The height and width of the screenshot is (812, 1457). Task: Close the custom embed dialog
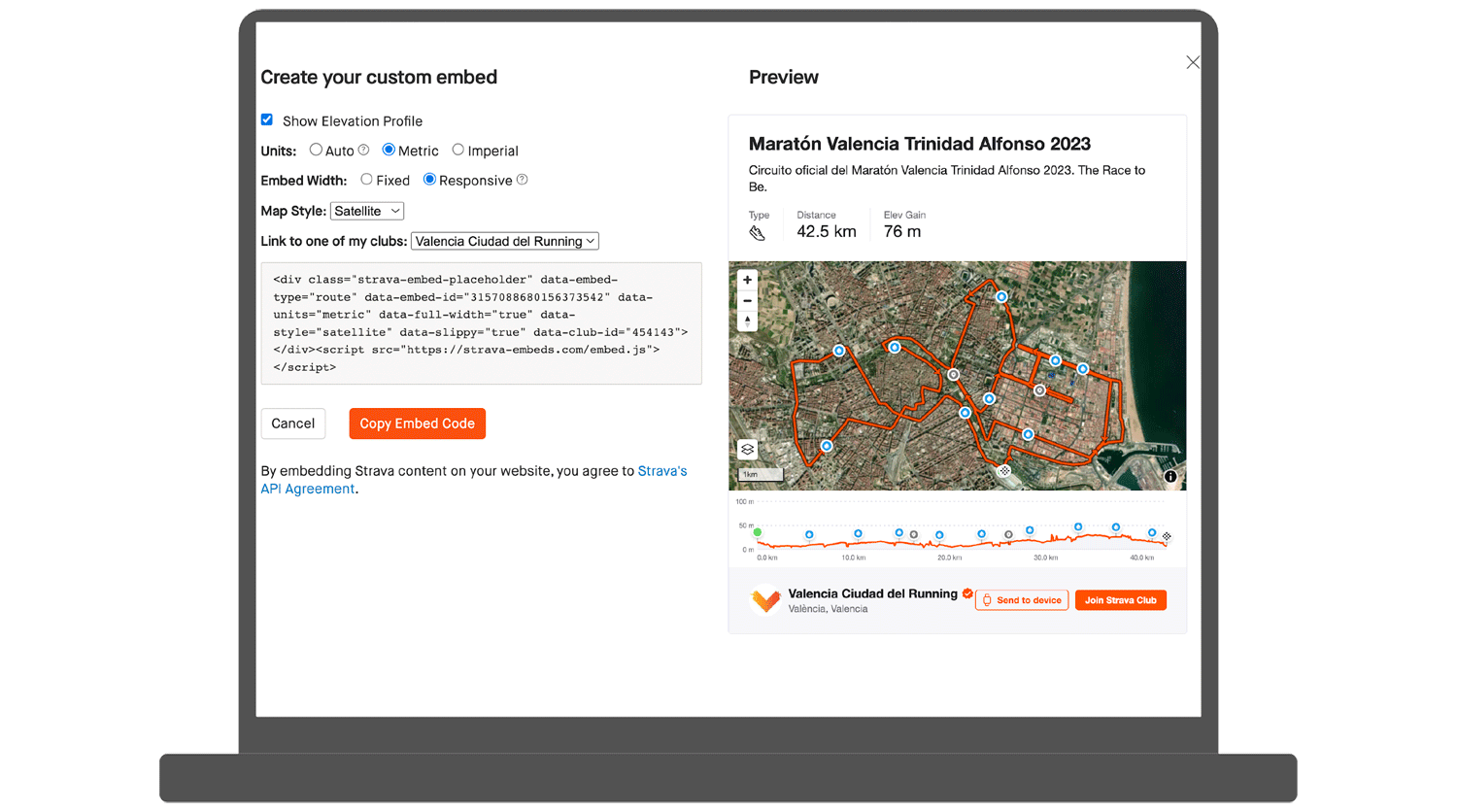click(x=1193, y=62)
